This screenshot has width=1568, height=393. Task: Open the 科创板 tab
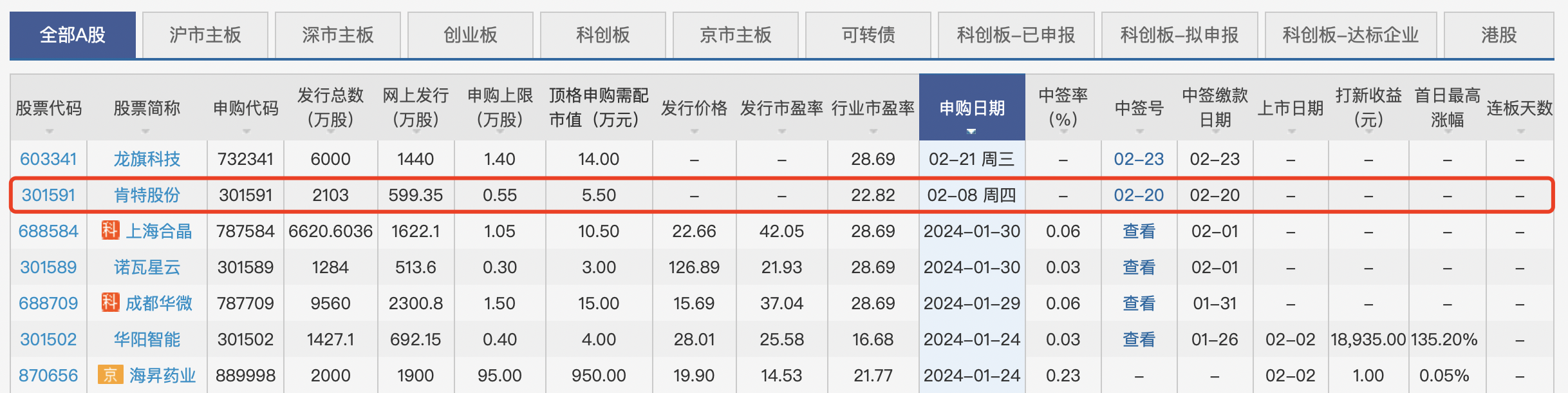pos(602,35)
